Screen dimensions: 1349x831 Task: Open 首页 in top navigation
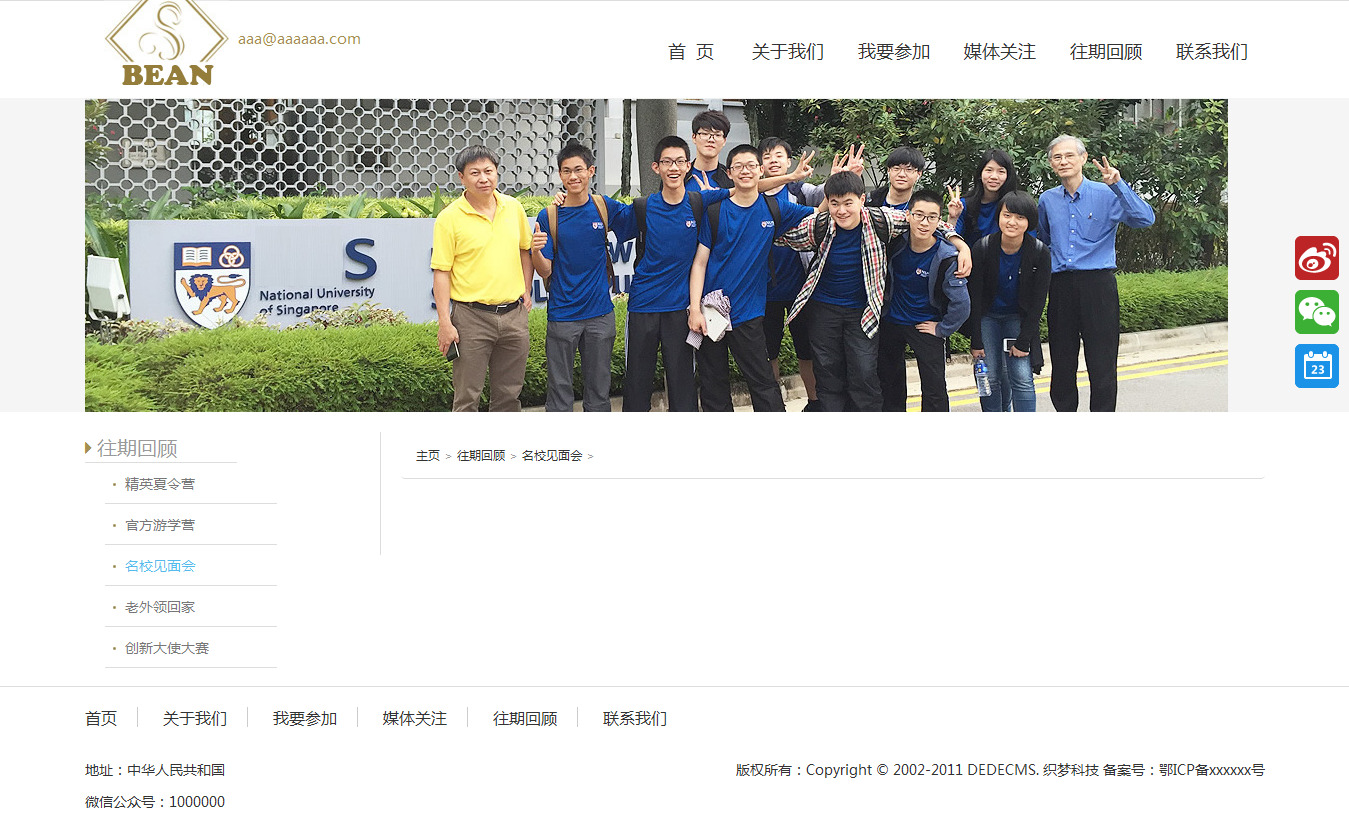(x=691, y=52)
